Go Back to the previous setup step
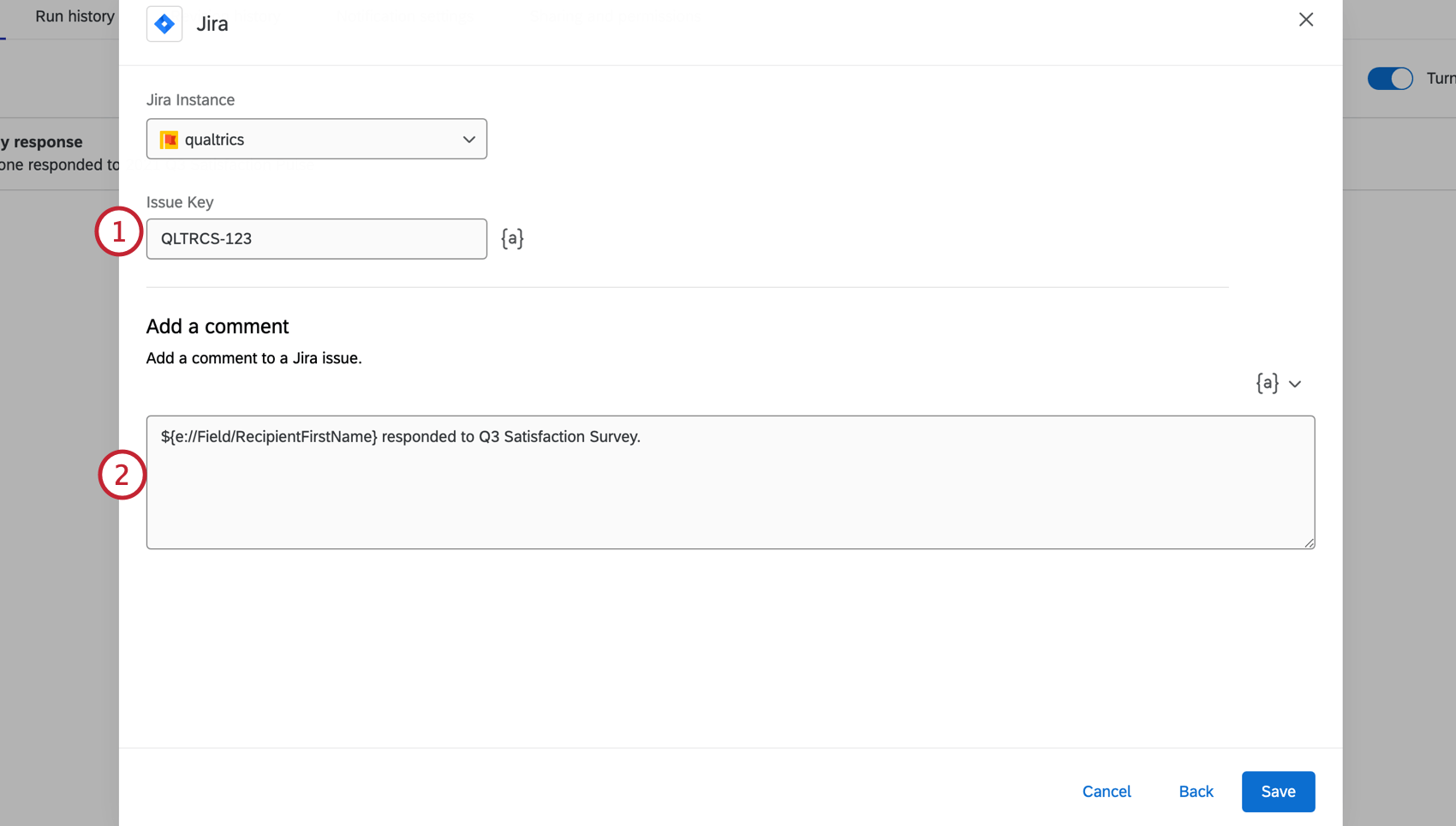 coord(1195,791)
